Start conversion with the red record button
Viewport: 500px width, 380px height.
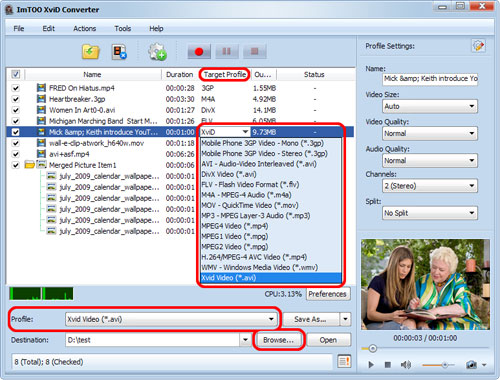click(x=199, y=52)
